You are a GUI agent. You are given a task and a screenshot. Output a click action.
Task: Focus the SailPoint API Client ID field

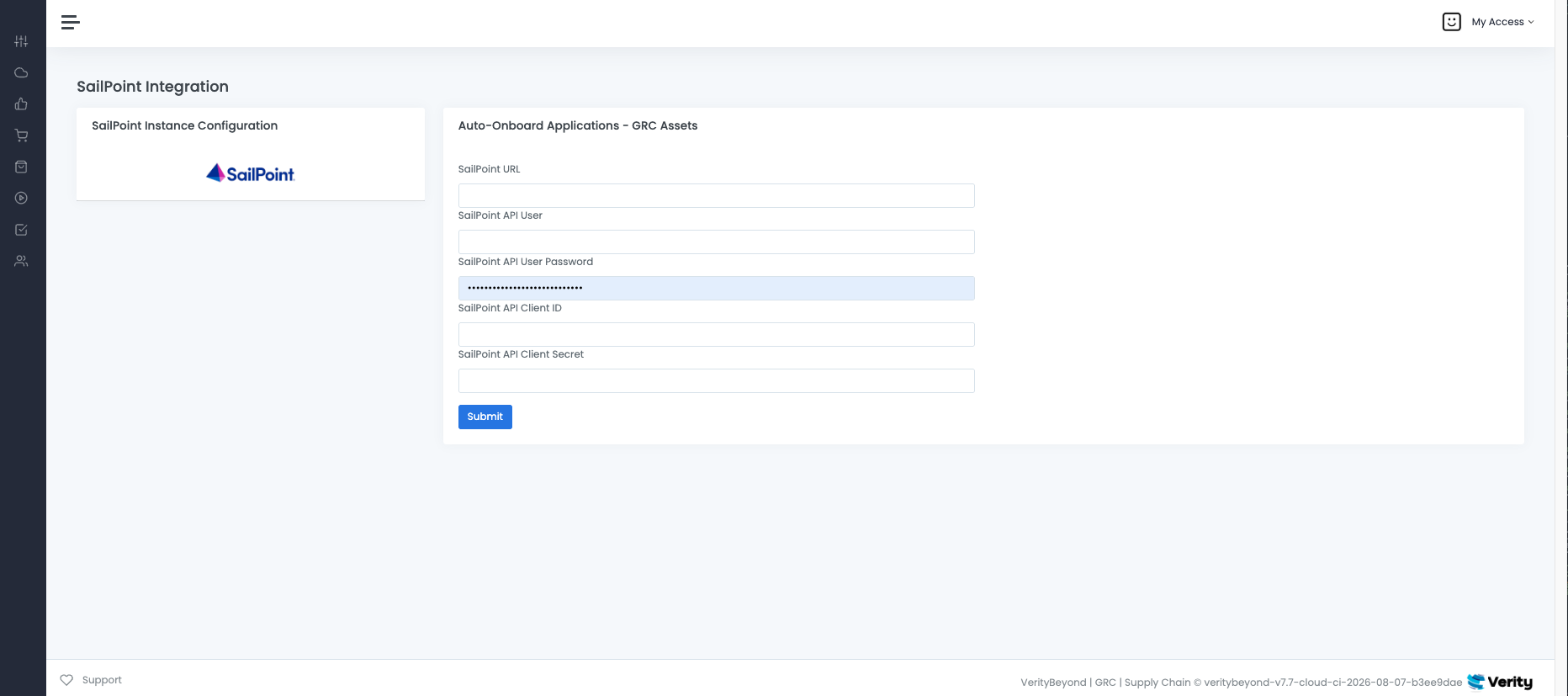(x=717, y=335)
